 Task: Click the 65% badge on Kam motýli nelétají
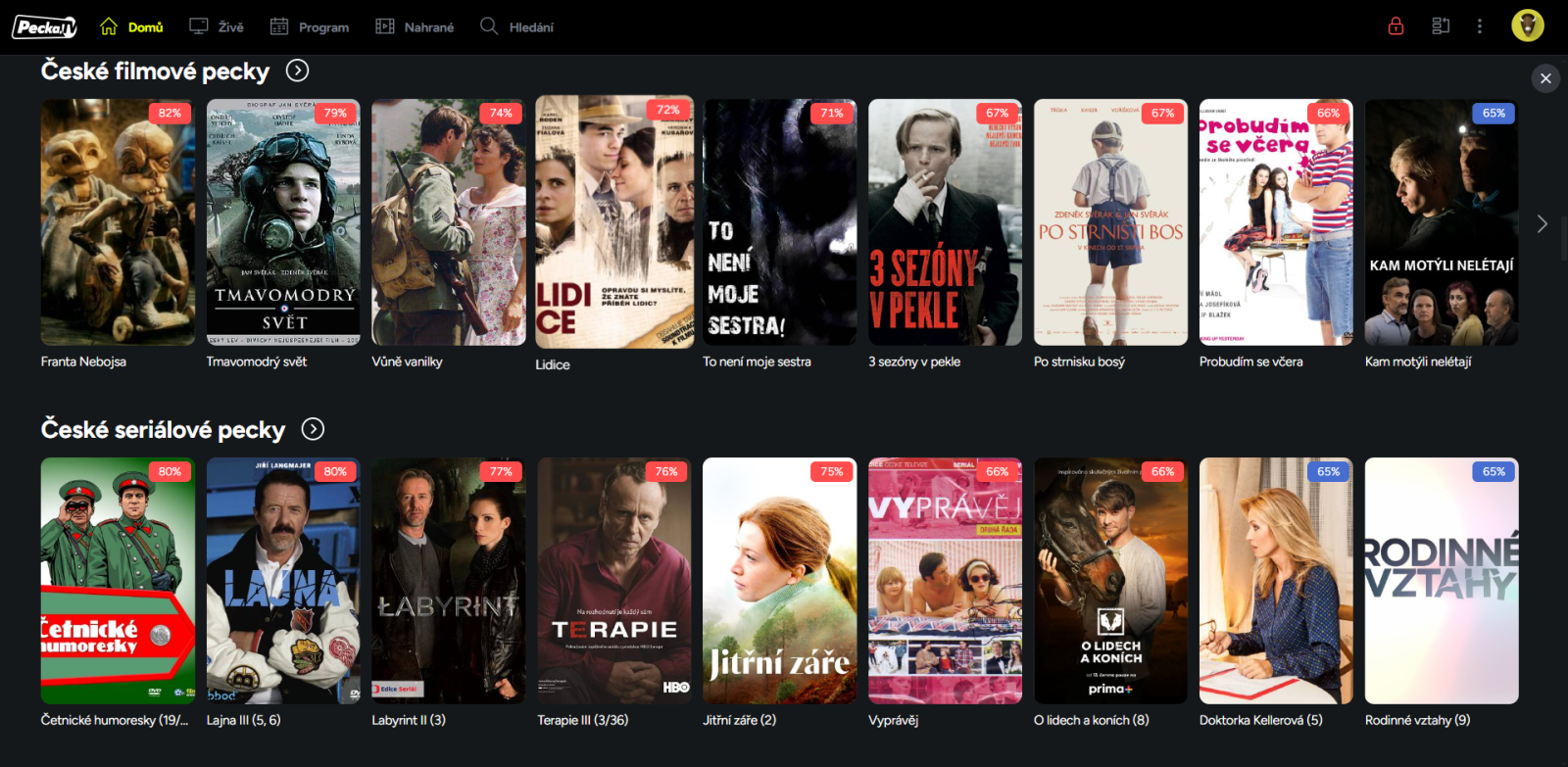tap(1494, 113)
